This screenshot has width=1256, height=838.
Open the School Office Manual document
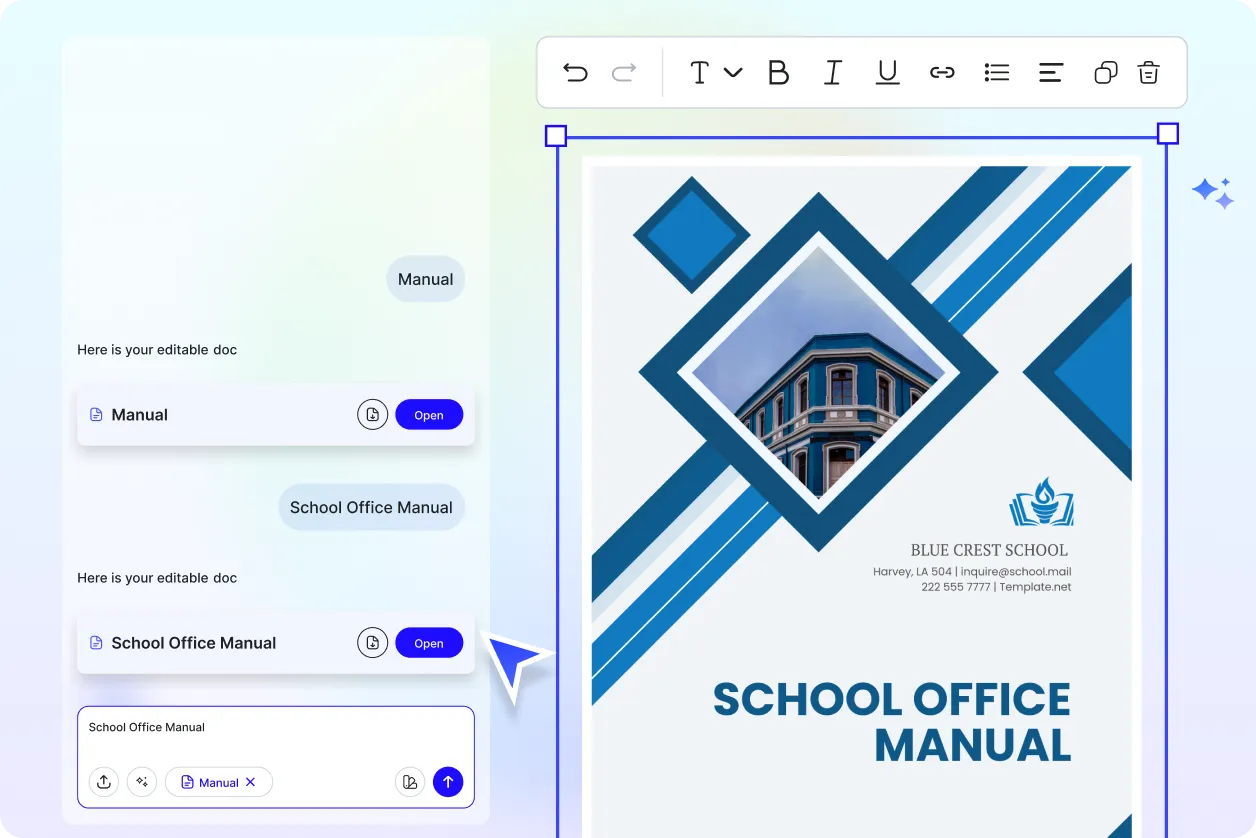pyautogui.click(x=429, y=643)
